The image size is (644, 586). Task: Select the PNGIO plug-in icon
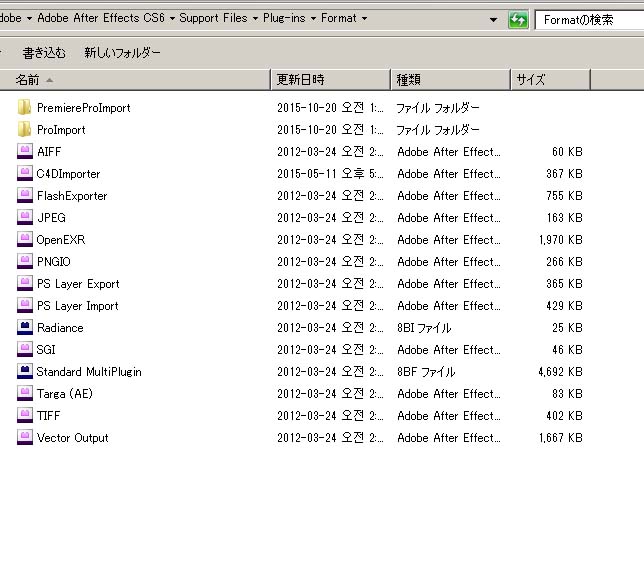25,262
